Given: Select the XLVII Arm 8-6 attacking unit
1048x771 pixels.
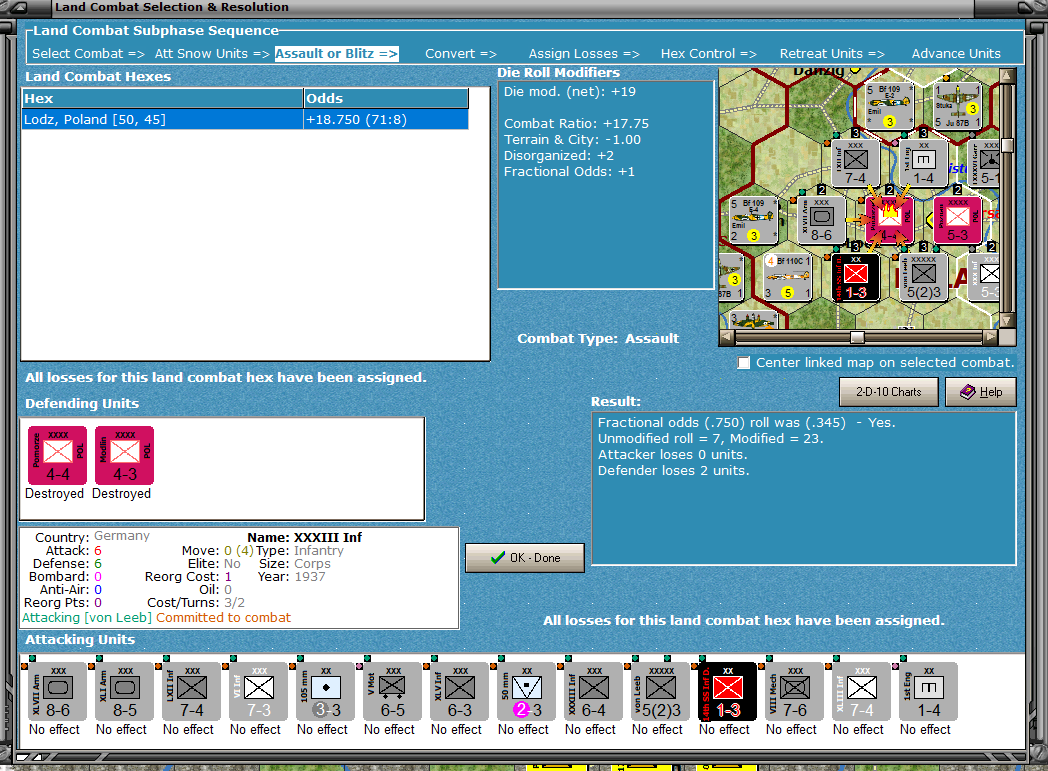Looking at the screenshot, I should [x=57, y=691].
